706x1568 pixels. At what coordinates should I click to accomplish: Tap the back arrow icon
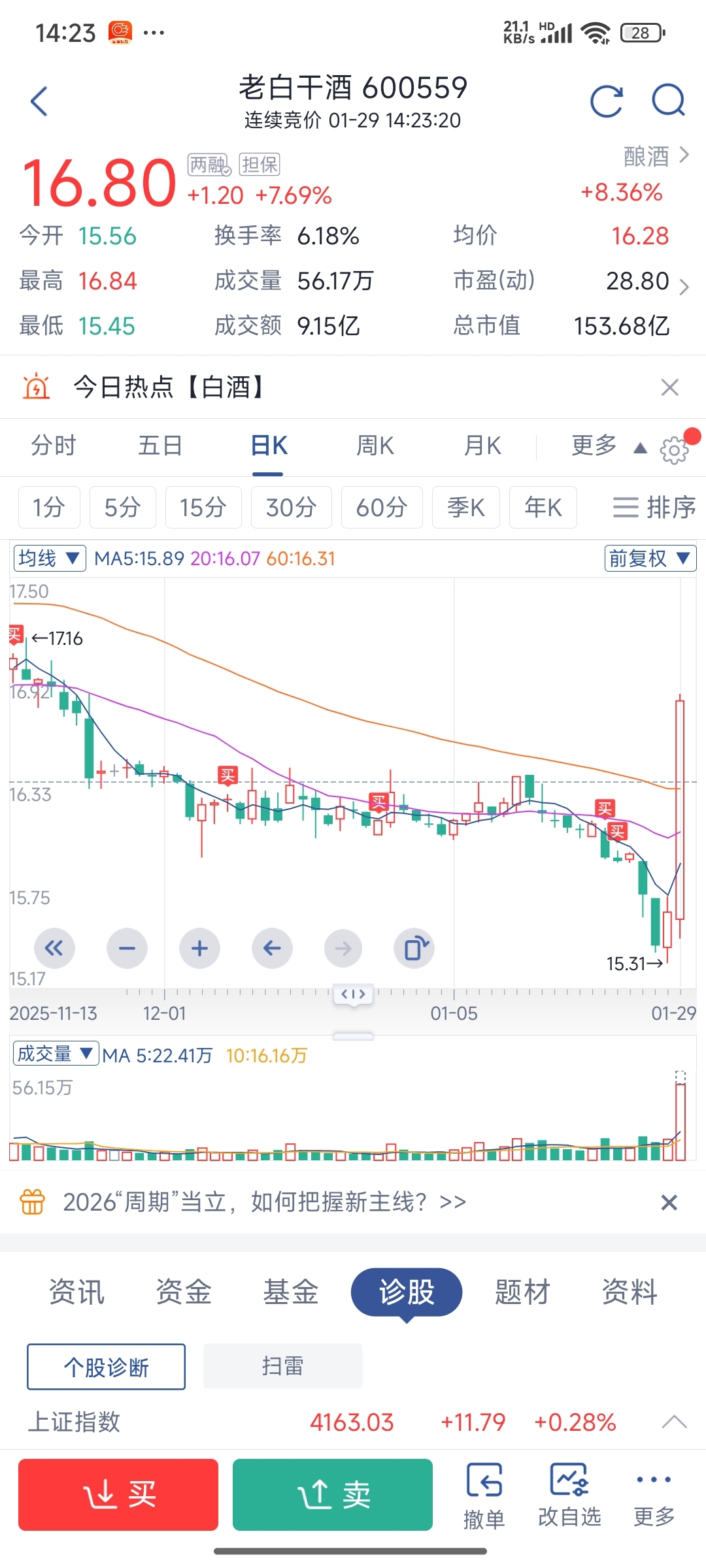coord(39,101)
